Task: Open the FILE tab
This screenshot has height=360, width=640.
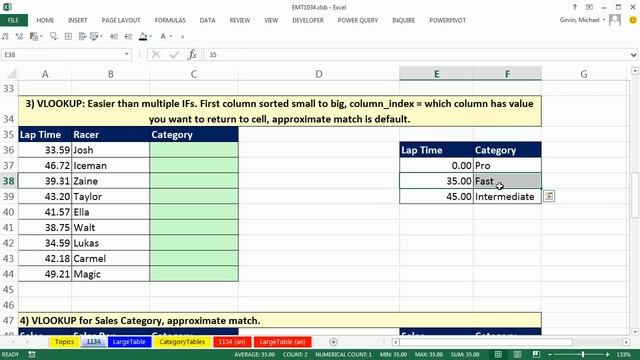Action: [13, 20]
